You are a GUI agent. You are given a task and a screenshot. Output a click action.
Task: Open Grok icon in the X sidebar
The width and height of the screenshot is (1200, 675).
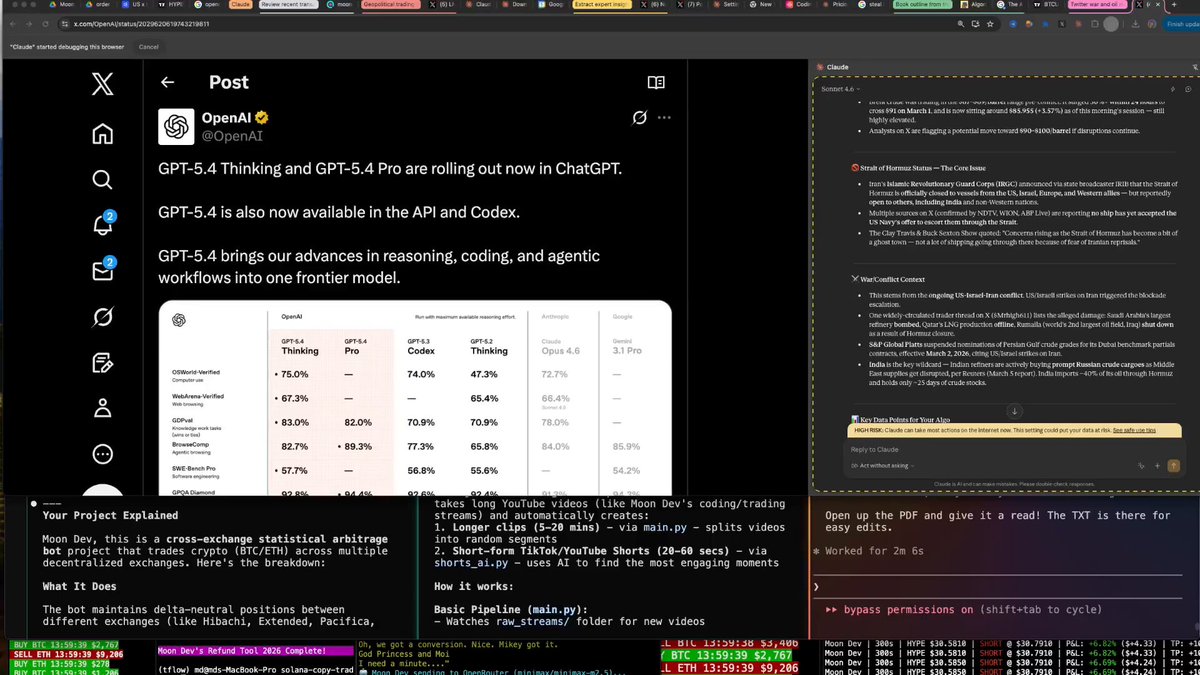tap(102, 317)
